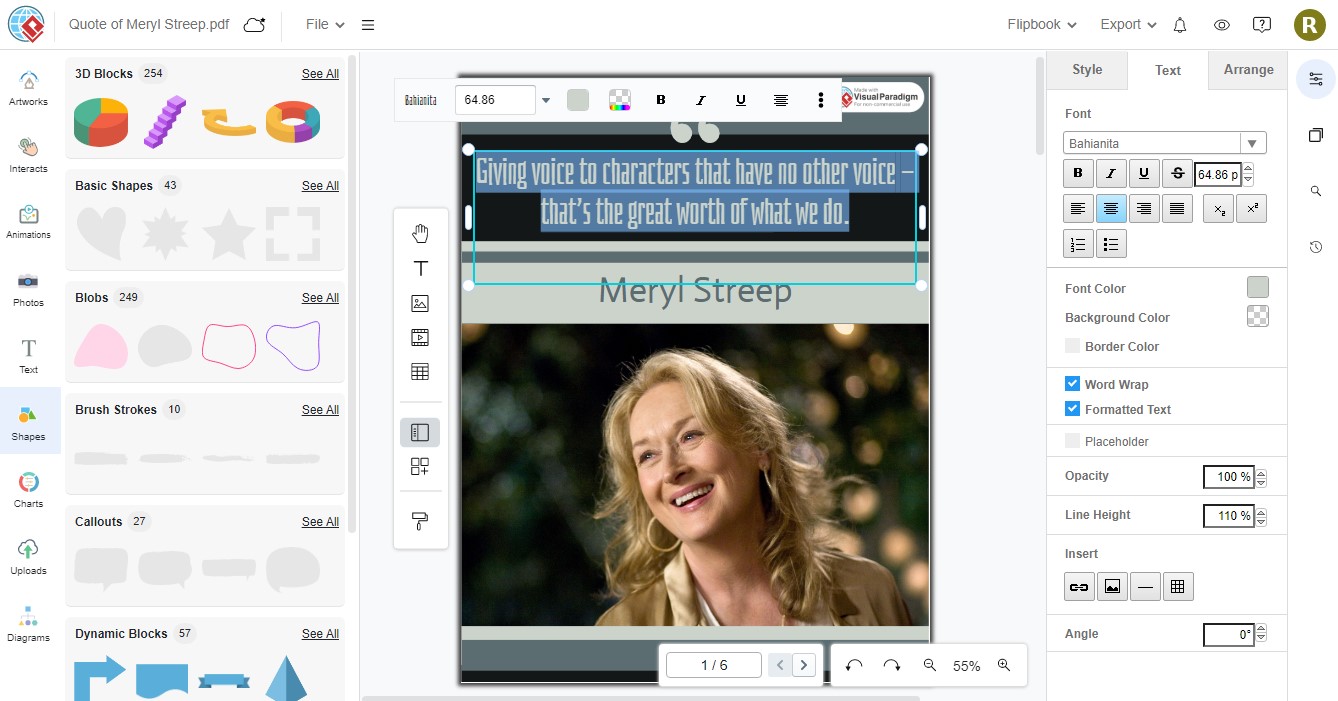The width and height of the screenshot is (1338, 701).
Task: Switch to the Arrange tab
Action: click(x=1248, y=70)
